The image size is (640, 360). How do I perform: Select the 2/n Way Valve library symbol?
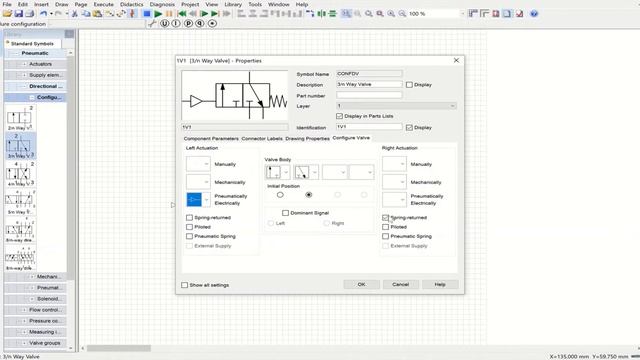coord(20,118)
